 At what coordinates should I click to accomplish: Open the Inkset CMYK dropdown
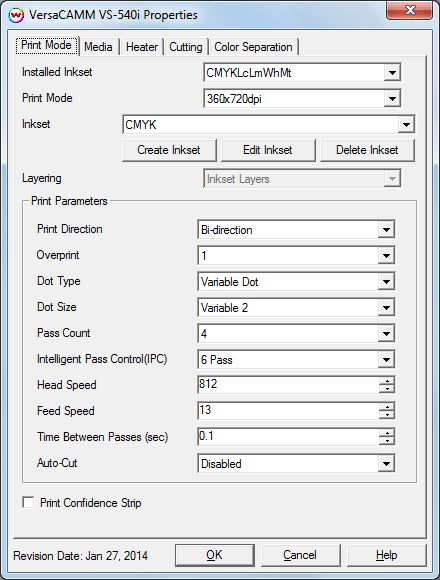pos(268,124)
